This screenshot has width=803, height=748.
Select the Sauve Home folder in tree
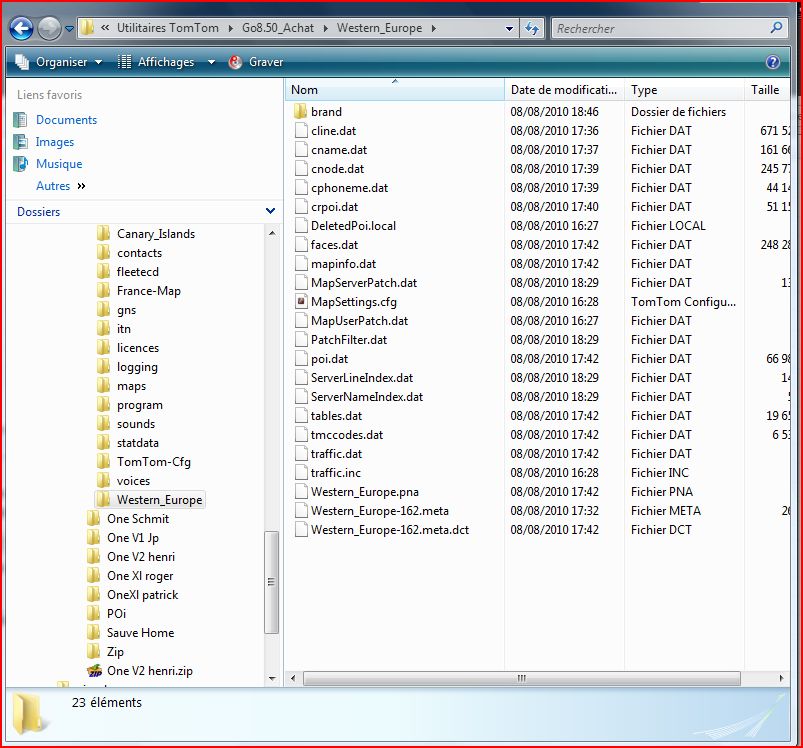[x=140, y=633]
